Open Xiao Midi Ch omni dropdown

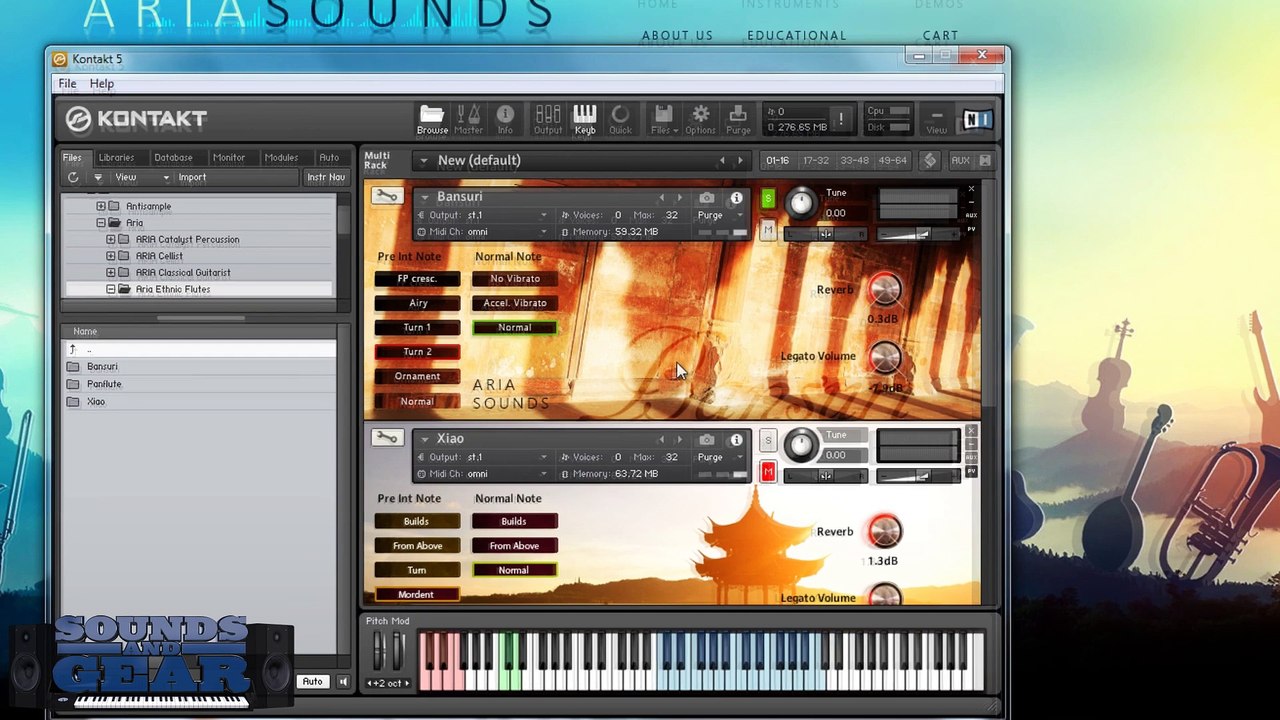point(482,474)
